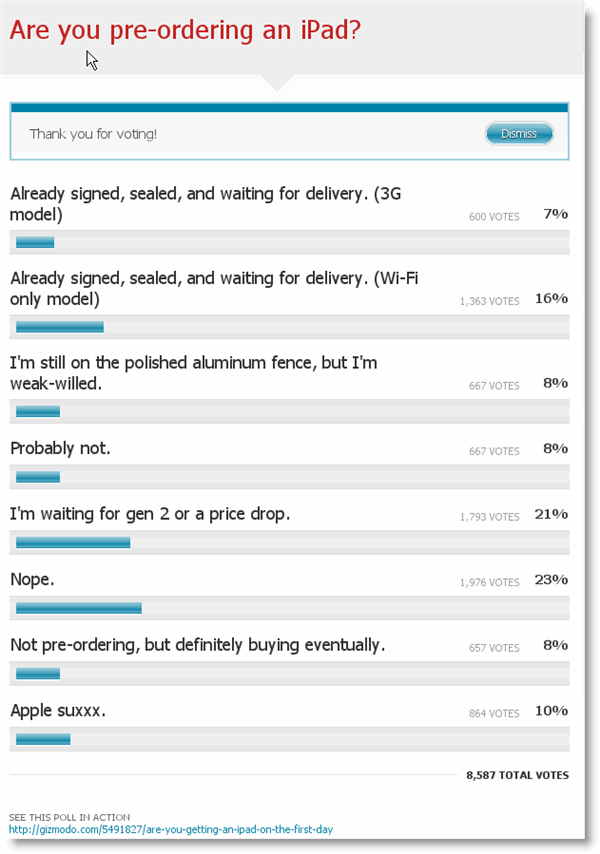Click the result bar under 'Apple suxxx.'
Screen dimensions: 600x854
tap(43, 739)
